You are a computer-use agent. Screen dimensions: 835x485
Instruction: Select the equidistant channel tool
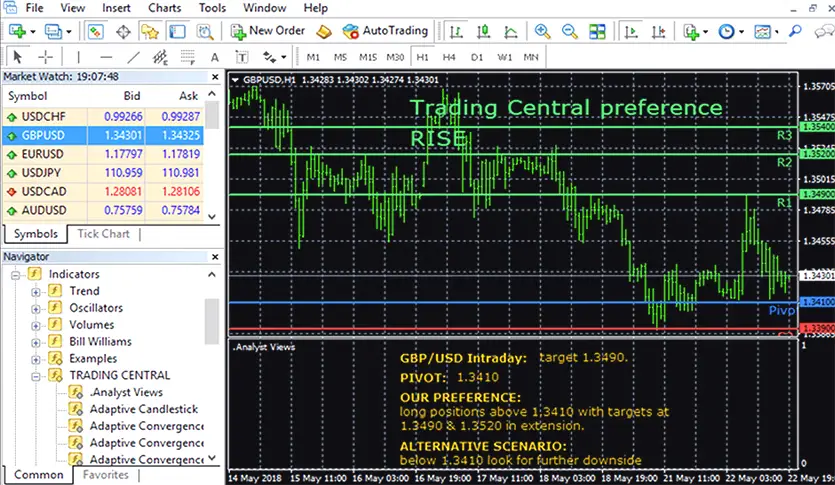[x=160, y=57]
